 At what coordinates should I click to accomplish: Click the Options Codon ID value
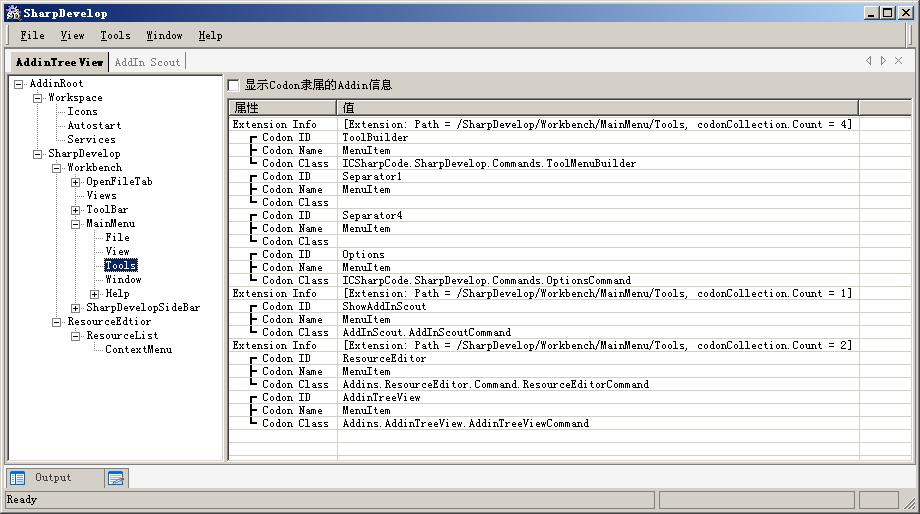point(598,255)
